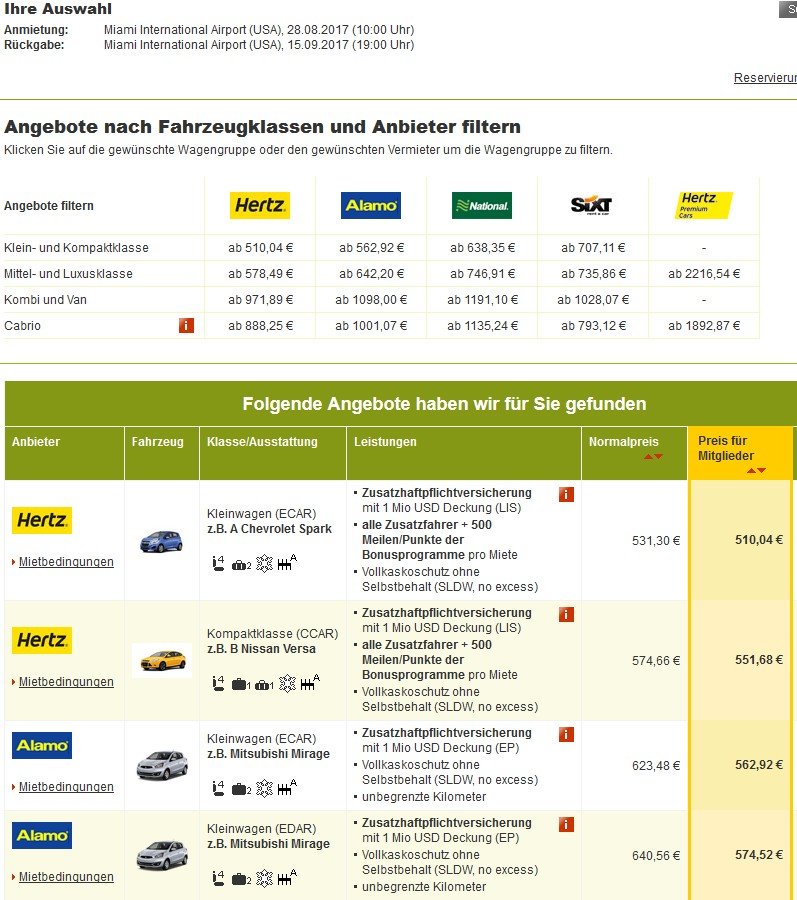This screenshot has width=797, height=900.
Task: Open the blue Chevrolet Spark car thumbnail
Action: [x=161, y=541]
